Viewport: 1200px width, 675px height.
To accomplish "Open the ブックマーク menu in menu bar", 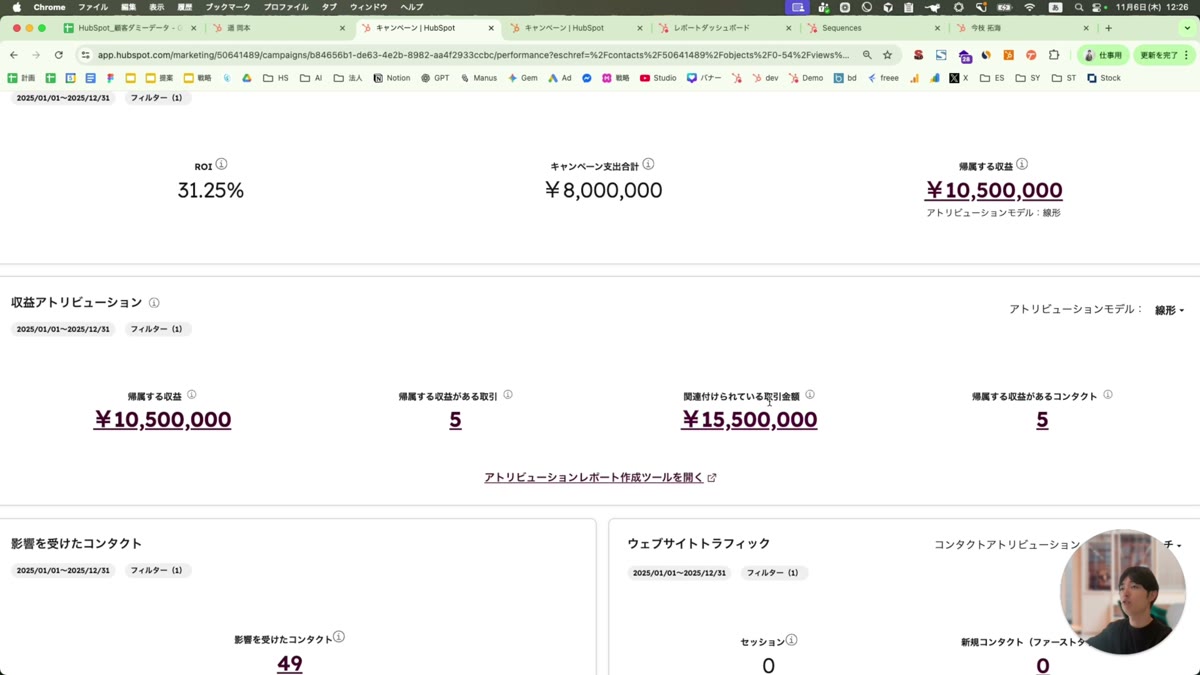I will pos(227,7).
